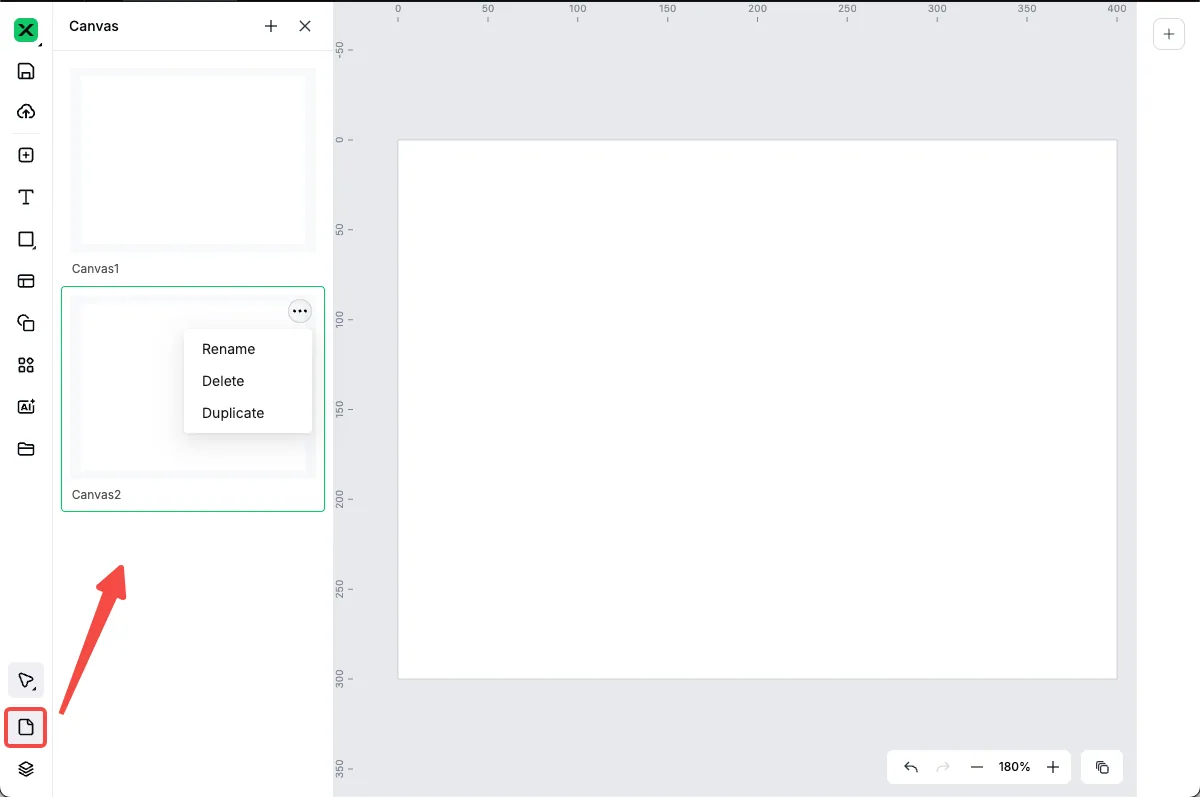This screenshot has height=797, width=1200.
Task: Zoom in with the plus button
Action: click(x=1053, y=767)
